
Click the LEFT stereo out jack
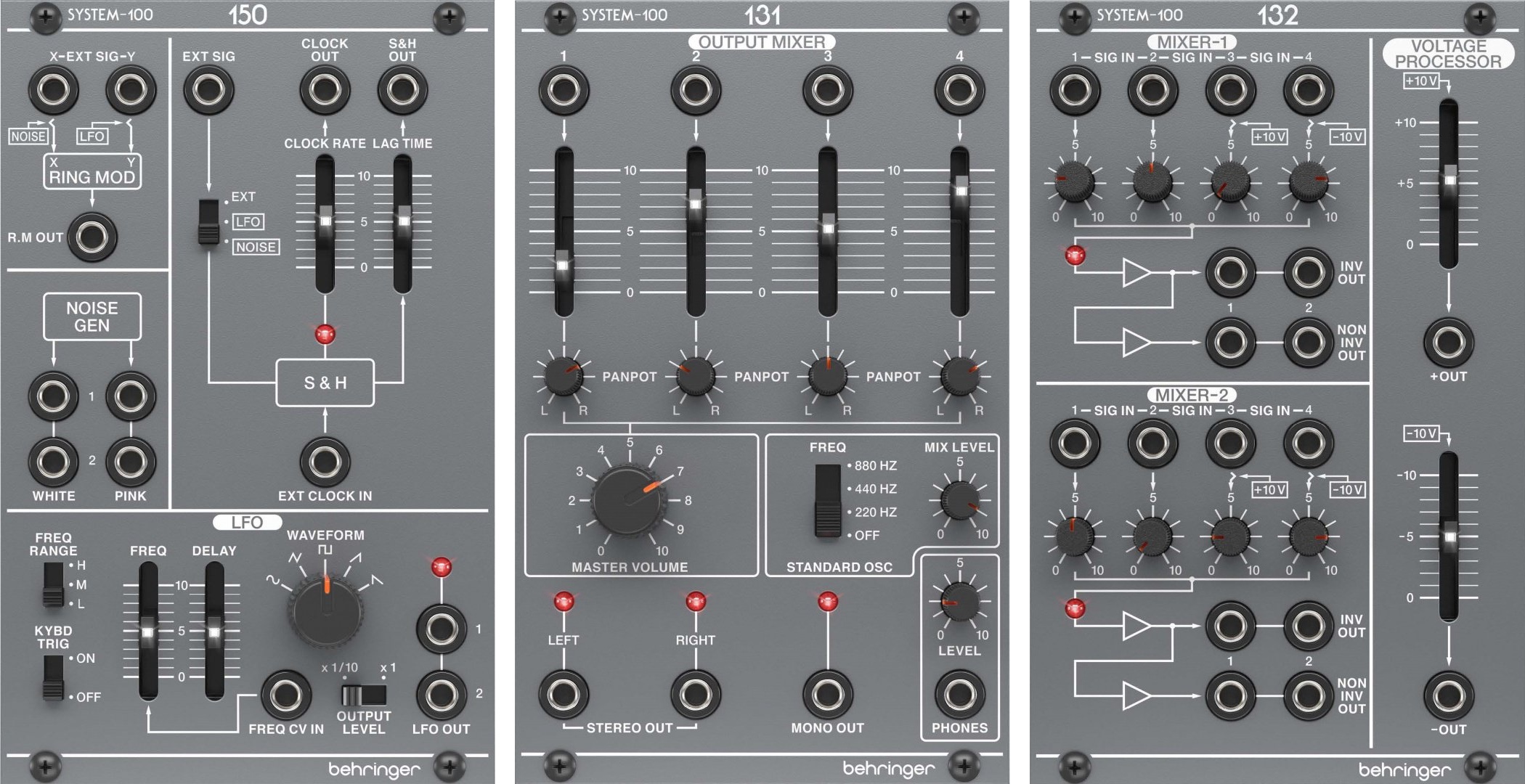(x=564, y=695)
